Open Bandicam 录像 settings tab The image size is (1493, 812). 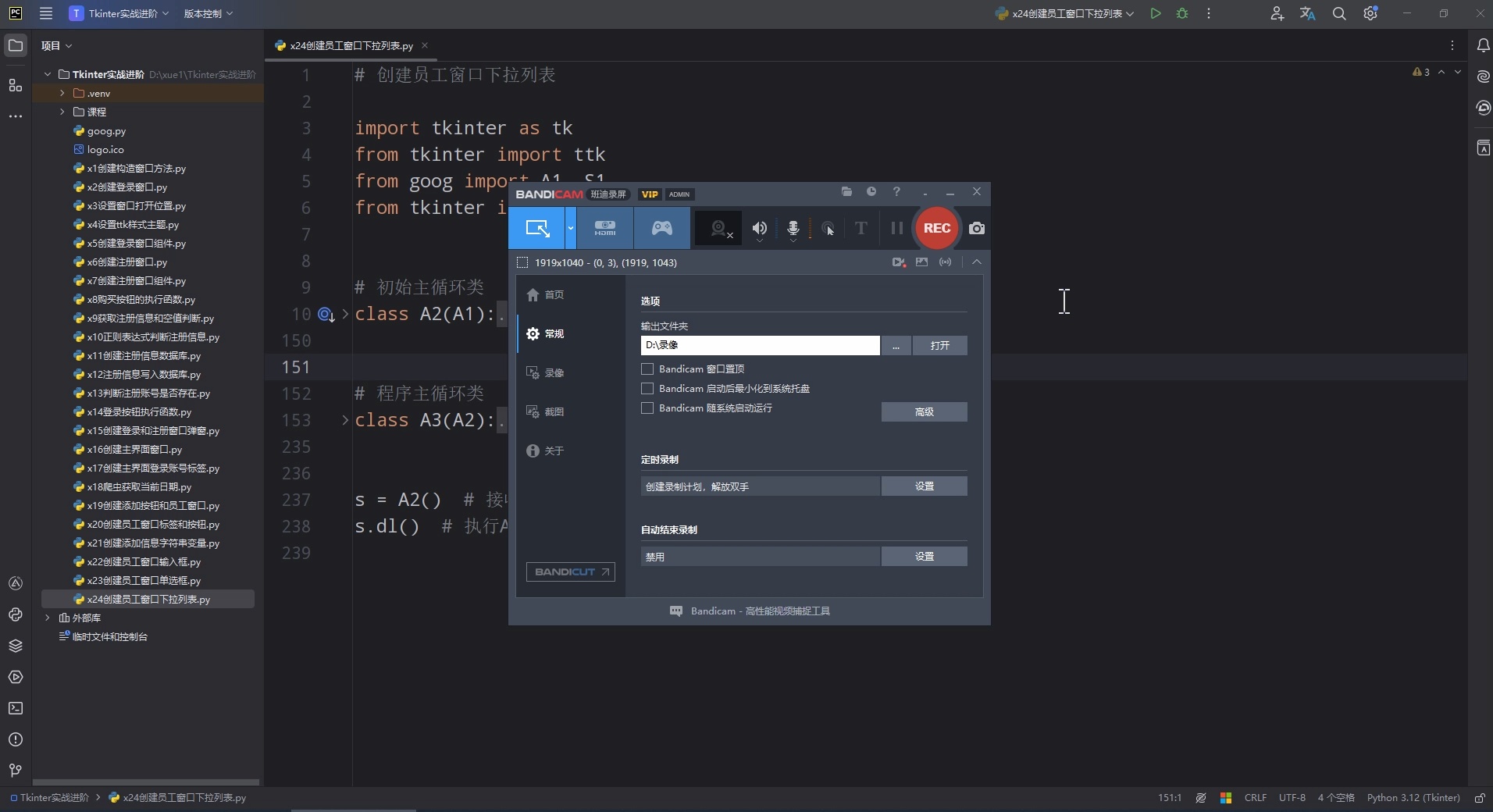pyautogui.click(x=545, y=372)
